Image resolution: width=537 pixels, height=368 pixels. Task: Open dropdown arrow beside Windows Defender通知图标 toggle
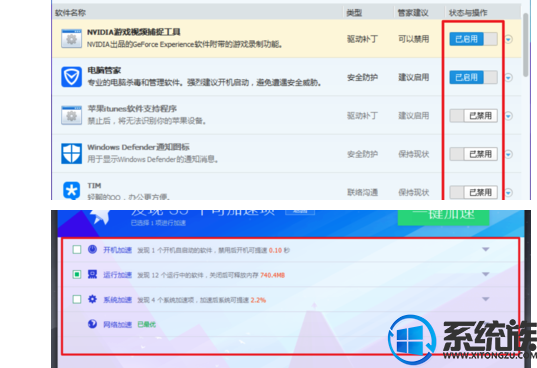pyautogui.click(x=509, y=154)
